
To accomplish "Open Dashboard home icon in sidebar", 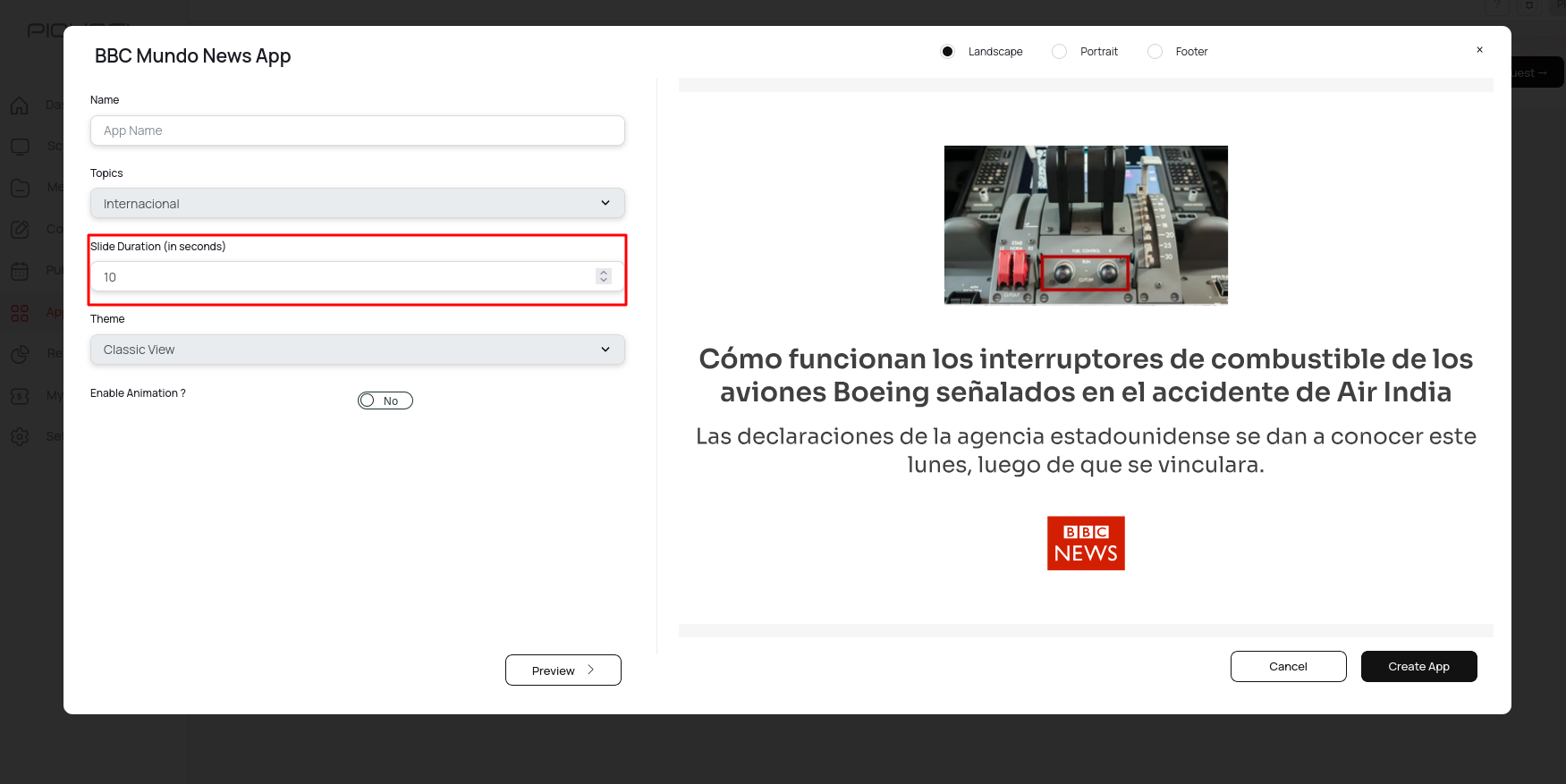I will 20,105.
